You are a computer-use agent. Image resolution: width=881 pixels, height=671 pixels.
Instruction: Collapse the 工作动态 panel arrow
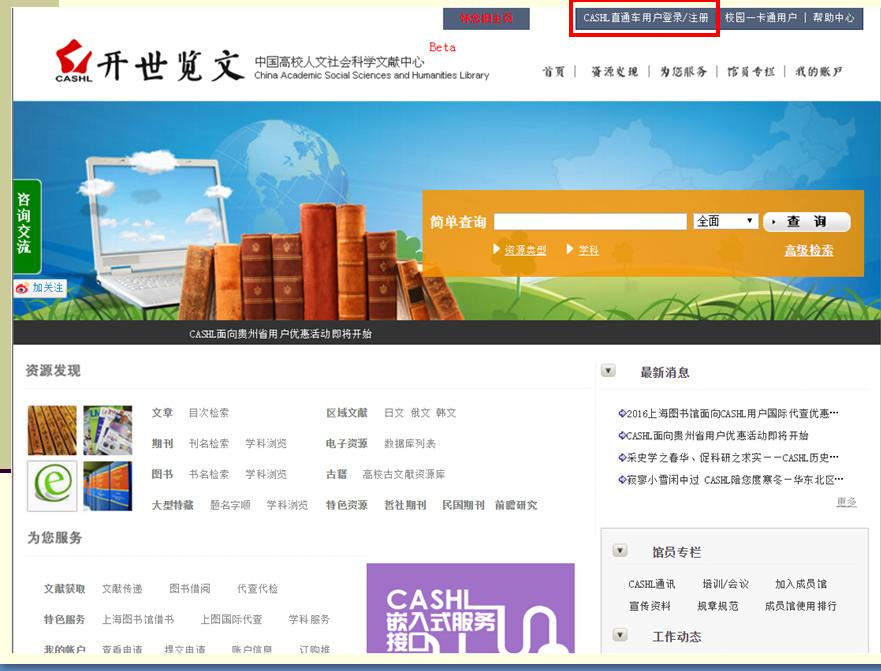(620, 635)
